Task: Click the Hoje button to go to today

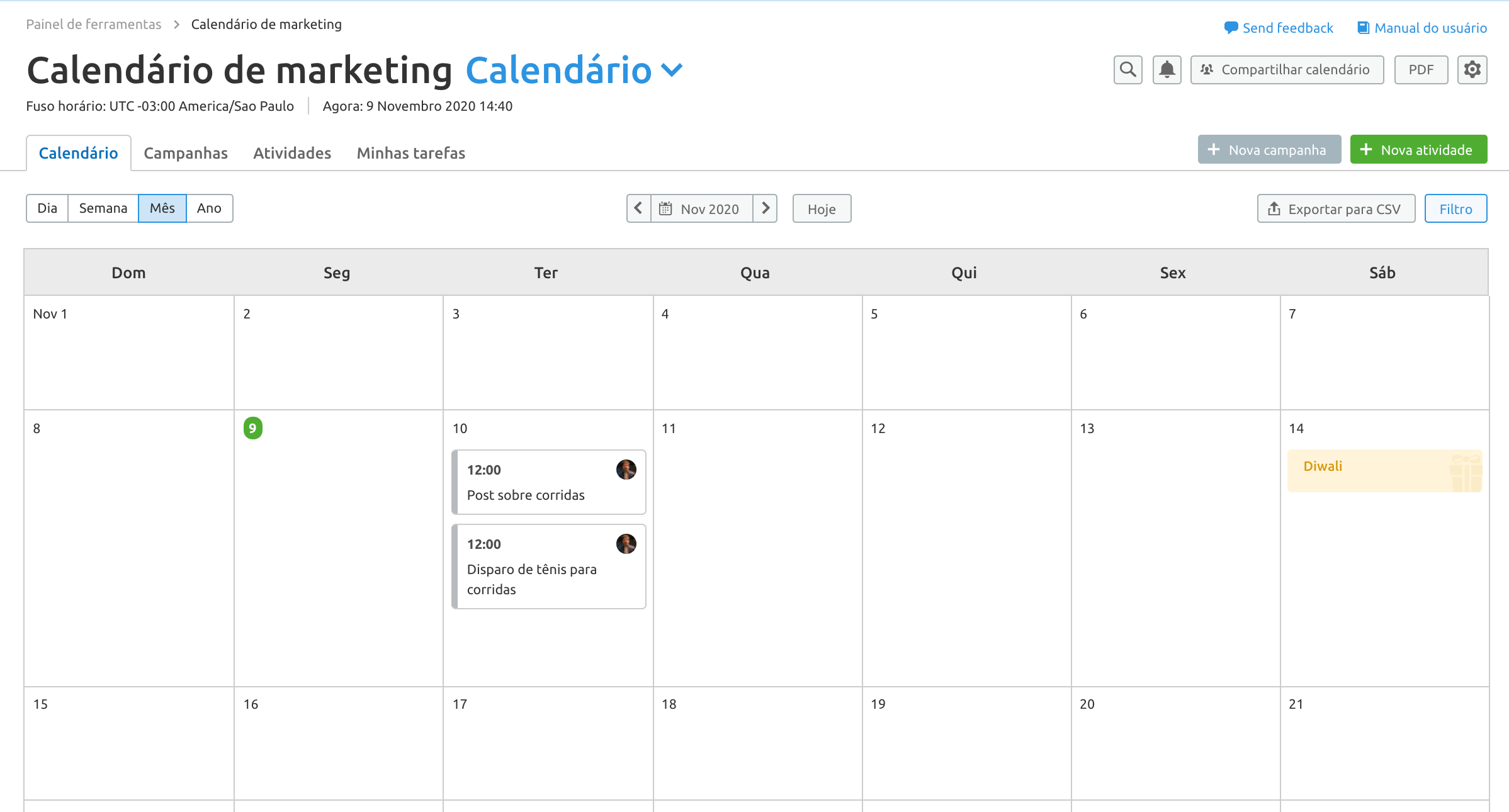Action: click(822, 208)
